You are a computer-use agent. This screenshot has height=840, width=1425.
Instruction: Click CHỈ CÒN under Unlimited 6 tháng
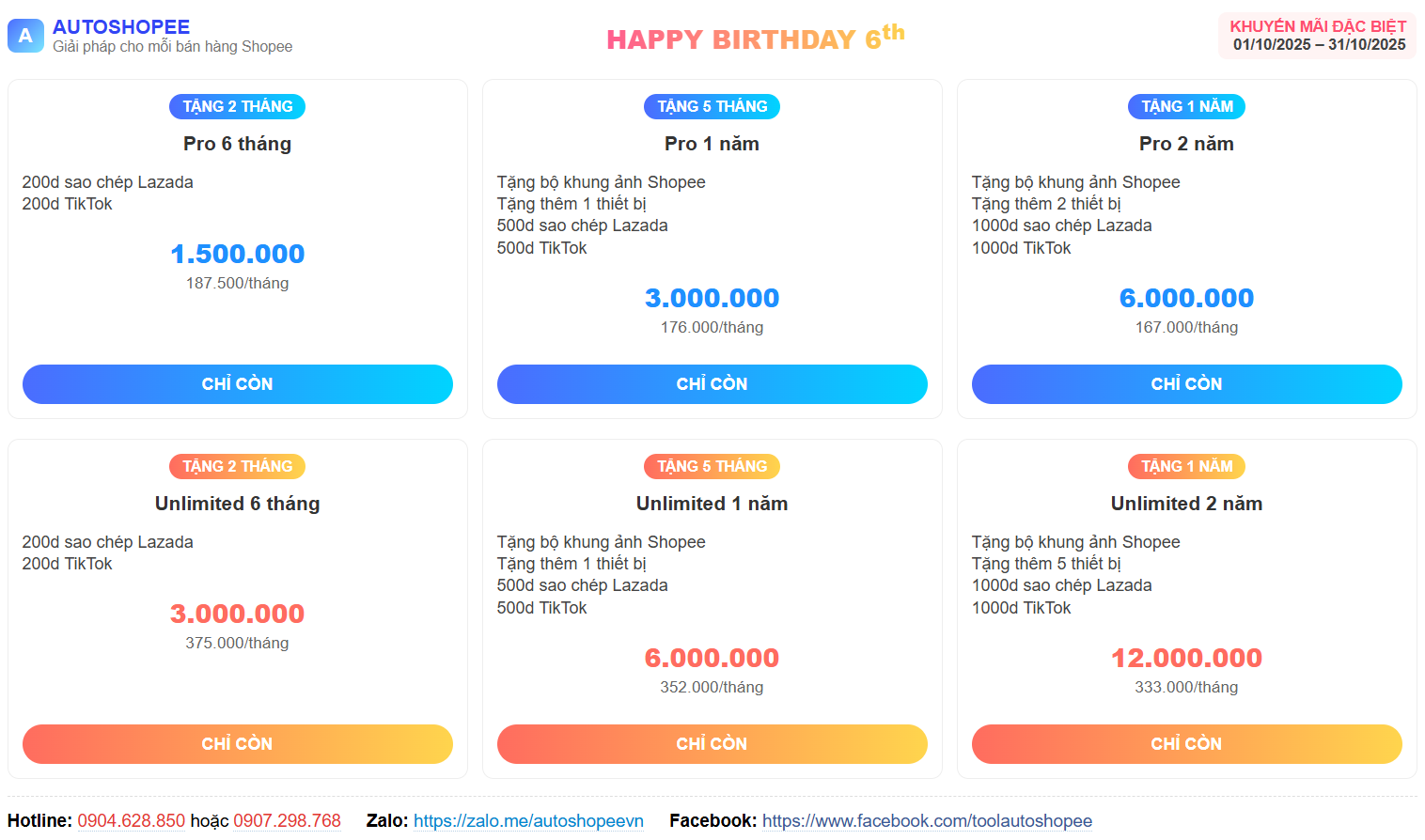point(237,744)
